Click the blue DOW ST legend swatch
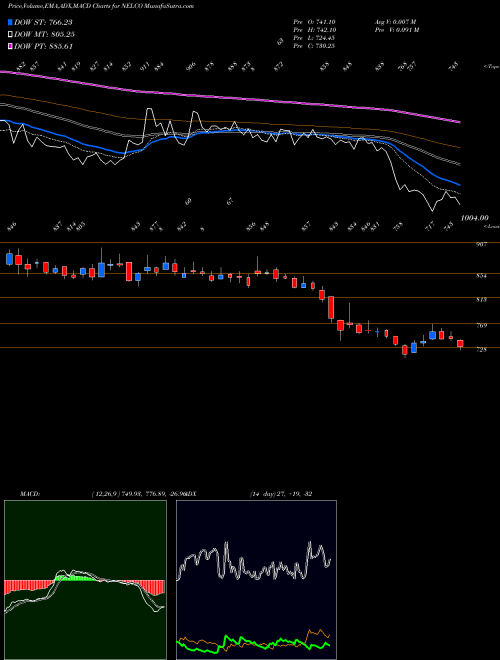Screen dimensions: 500x660 (x=11, y=22)
